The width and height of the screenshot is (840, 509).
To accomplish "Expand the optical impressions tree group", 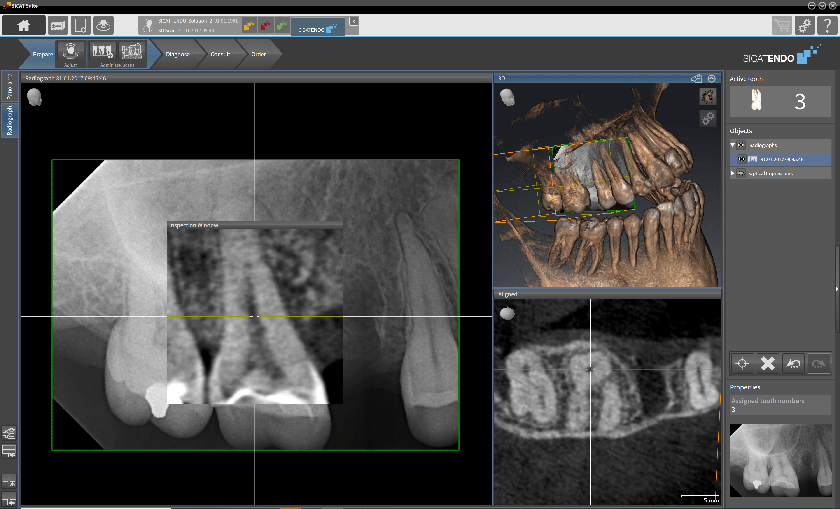I will pyautogui.click(x=732, y=173).
